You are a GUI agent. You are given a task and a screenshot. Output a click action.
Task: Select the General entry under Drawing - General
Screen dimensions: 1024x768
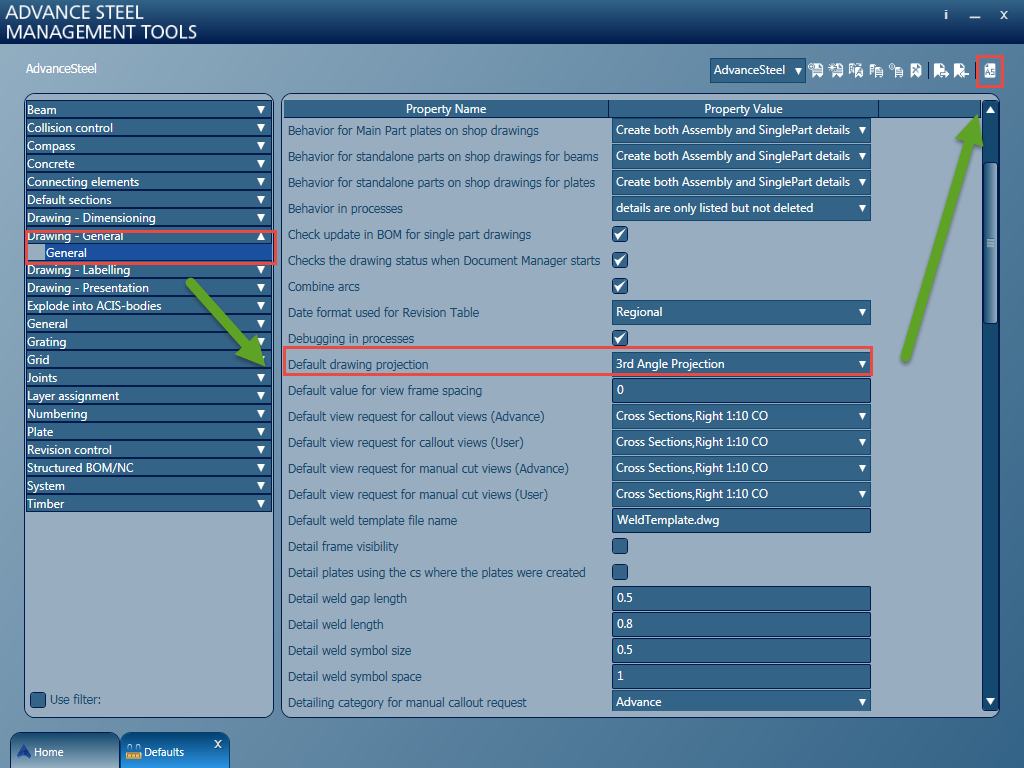pos(148,252)
